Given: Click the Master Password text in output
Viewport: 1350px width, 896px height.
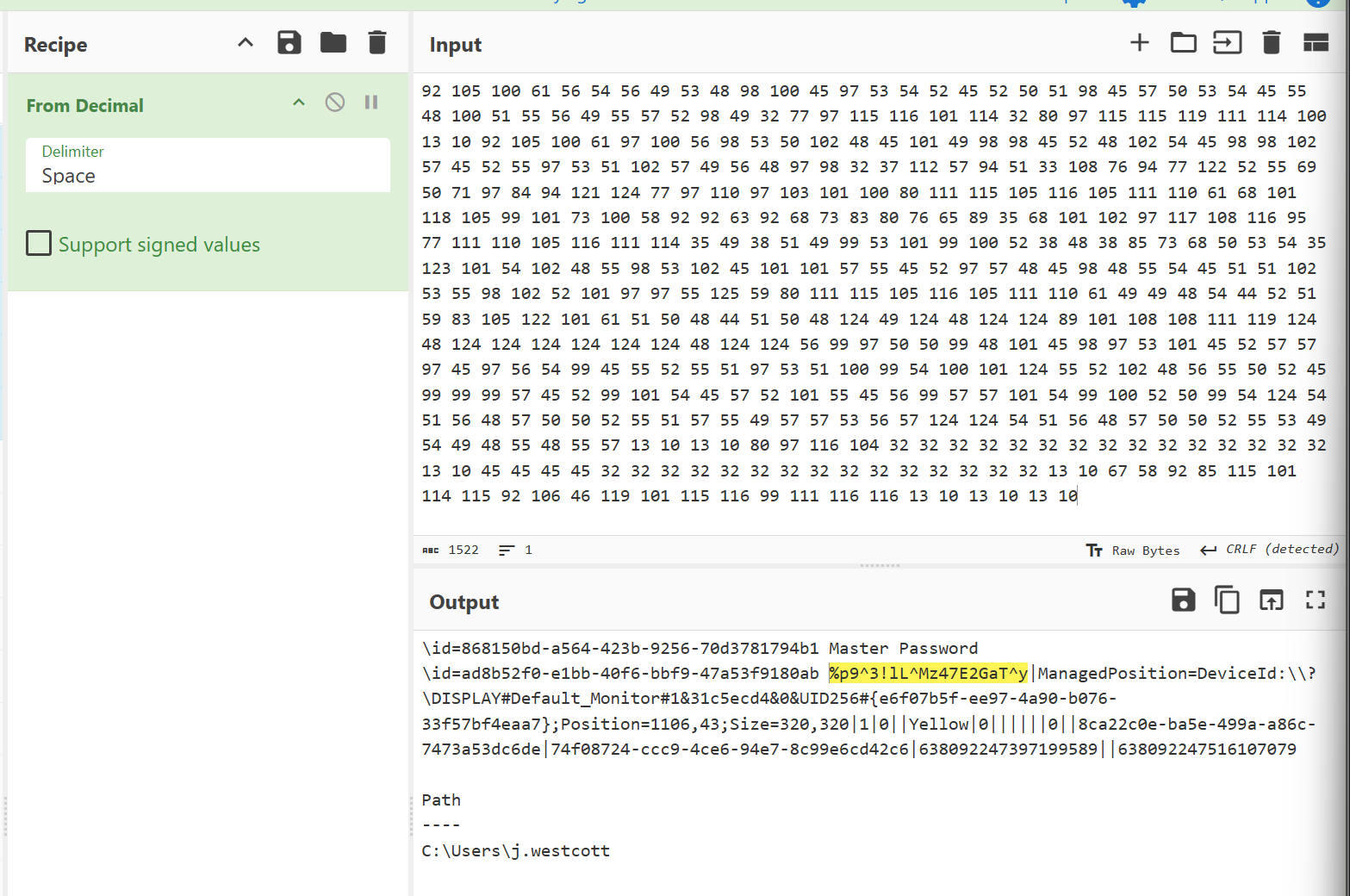Looking at the screenshot, I should [903, 648].
